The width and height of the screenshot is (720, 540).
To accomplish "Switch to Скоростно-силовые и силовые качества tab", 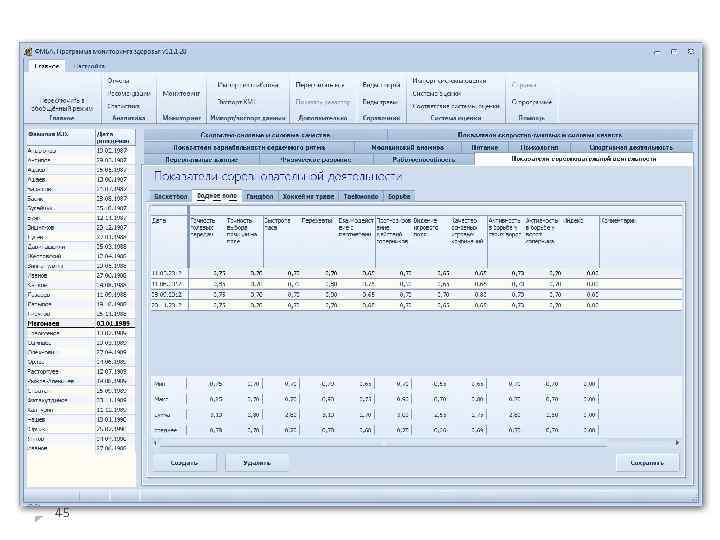I will (265, 135).
